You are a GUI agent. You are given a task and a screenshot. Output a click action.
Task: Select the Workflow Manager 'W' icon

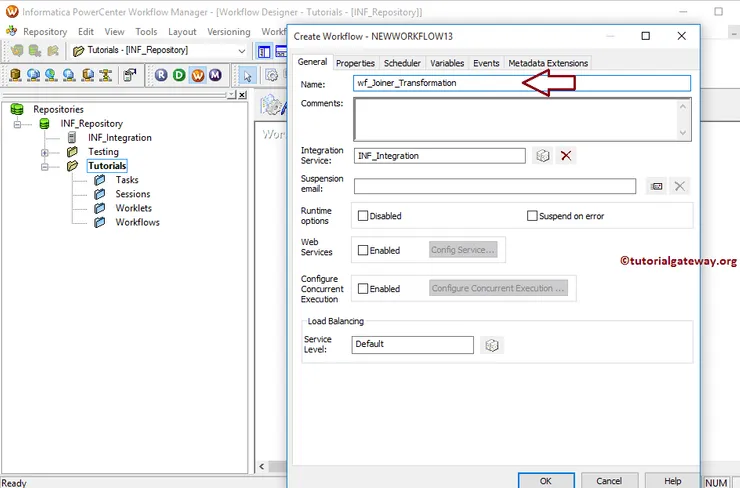[197, 75]
